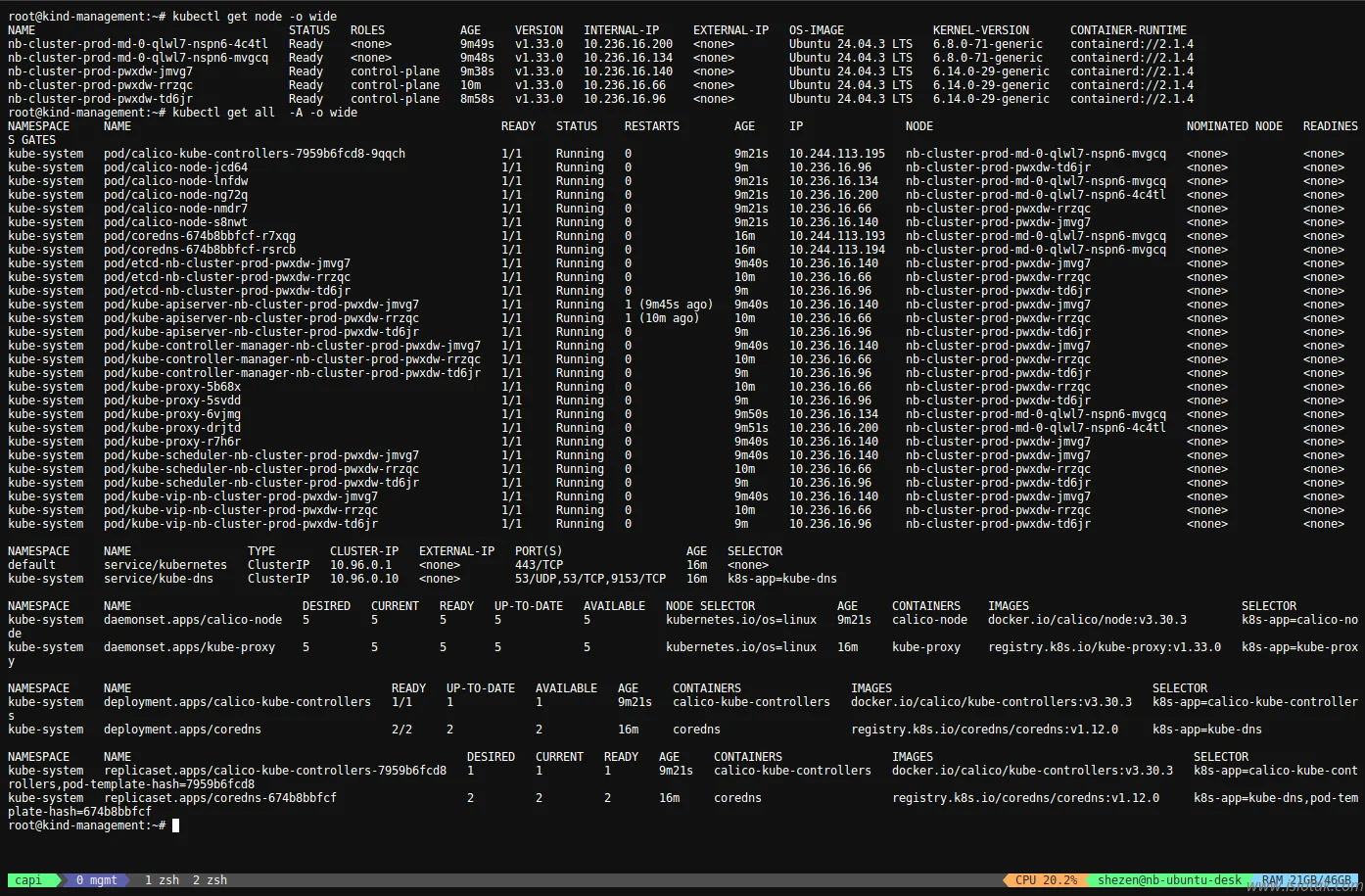
Task: Click replicaset.apps/coredns-674b8bbfcf entry
Action: [x=220, y=798]
